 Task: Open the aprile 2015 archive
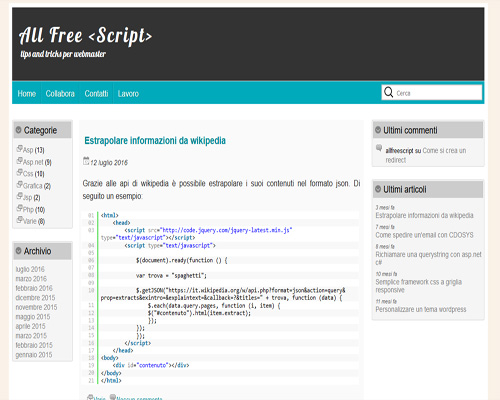click(30, 326)
